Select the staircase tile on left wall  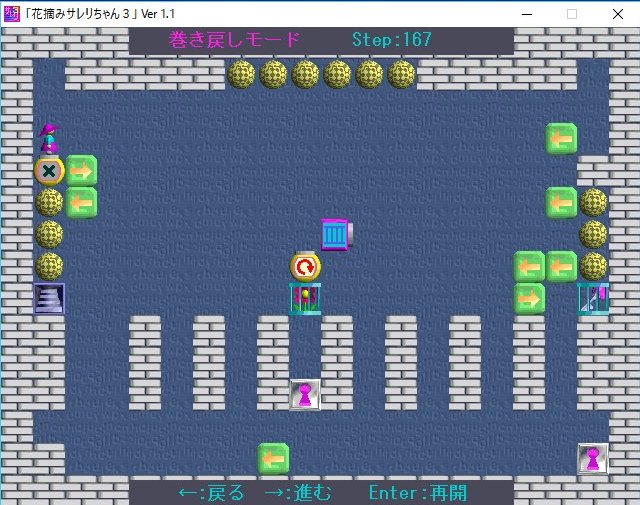tap(49, 298)
